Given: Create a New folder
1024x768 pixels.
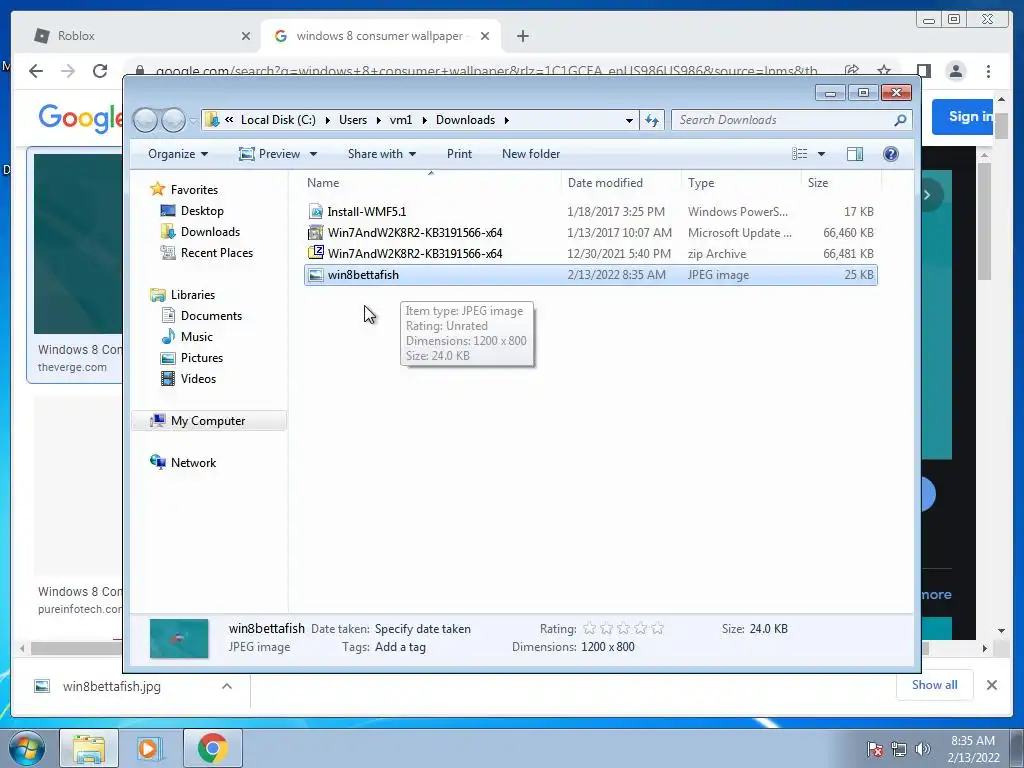Looking at the screenshot, I should tap(531, 154).
